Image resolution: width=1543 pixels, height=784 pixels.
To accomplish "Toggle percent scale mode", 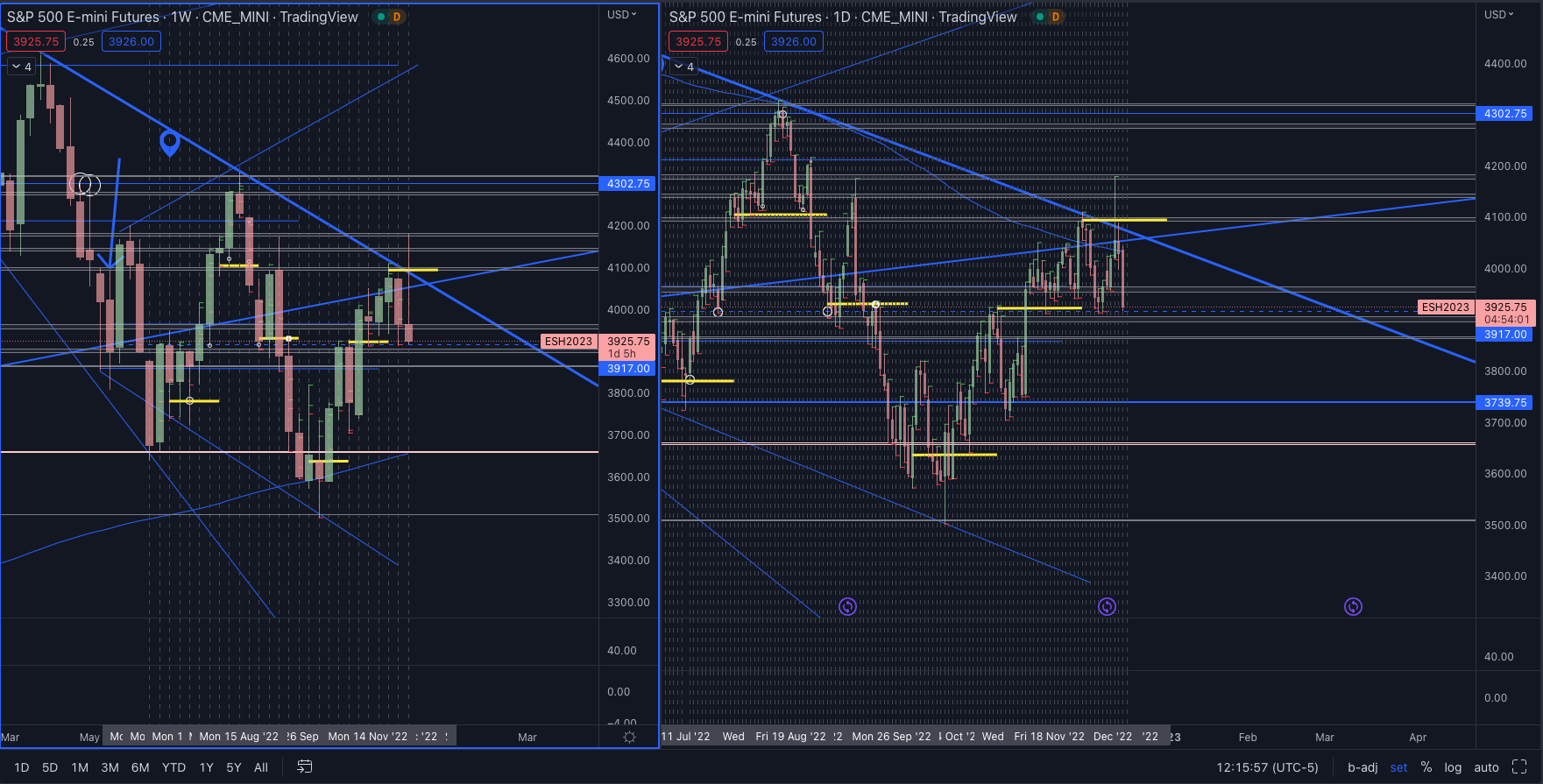I will click(x=1426, y=767).
